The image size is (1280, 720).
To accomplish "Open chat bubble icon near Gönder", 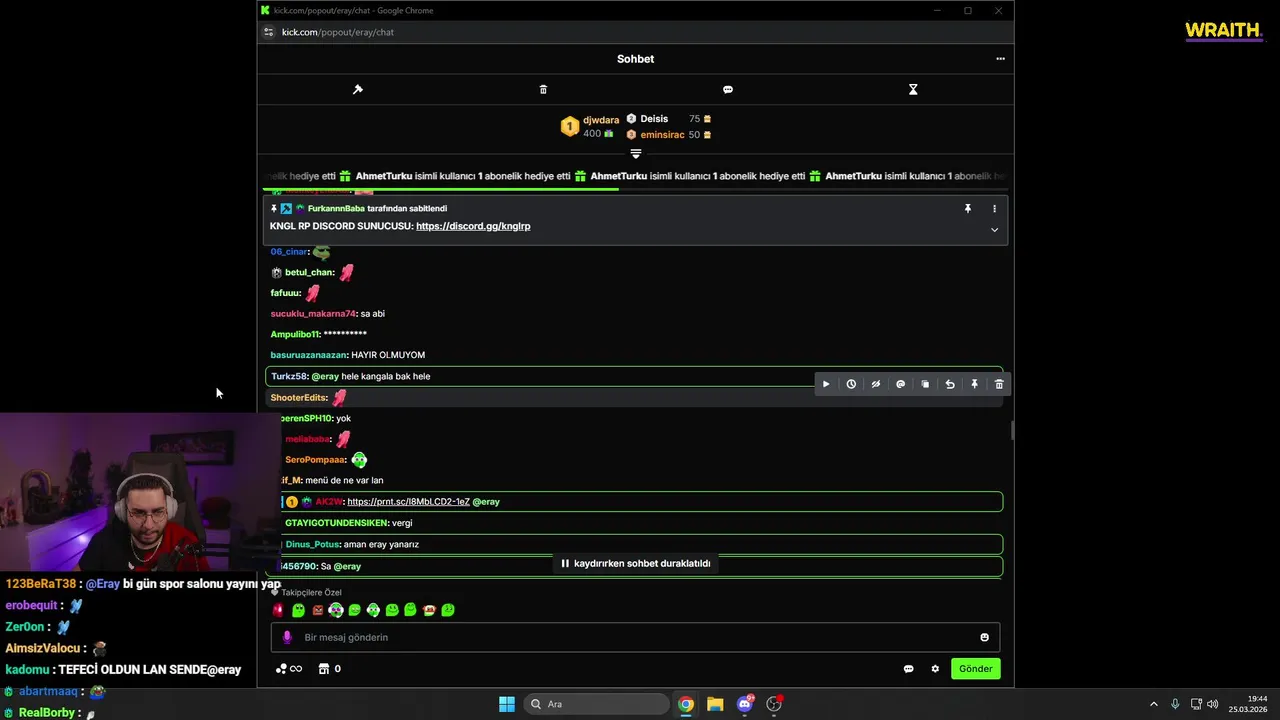I will point(908,669).
